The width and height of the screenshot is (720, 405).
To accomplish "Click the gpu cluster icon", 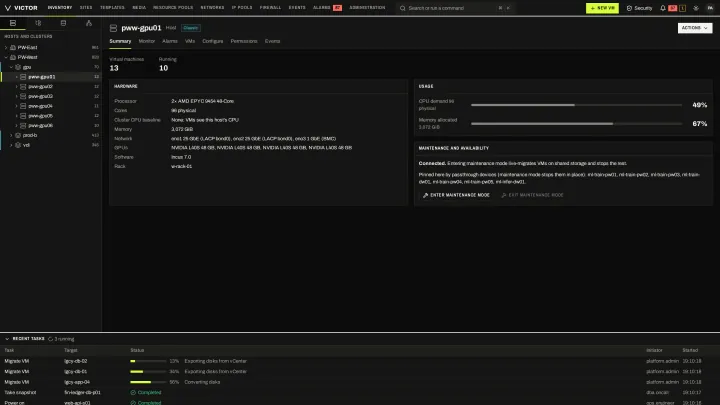I will tap(18, 67).
